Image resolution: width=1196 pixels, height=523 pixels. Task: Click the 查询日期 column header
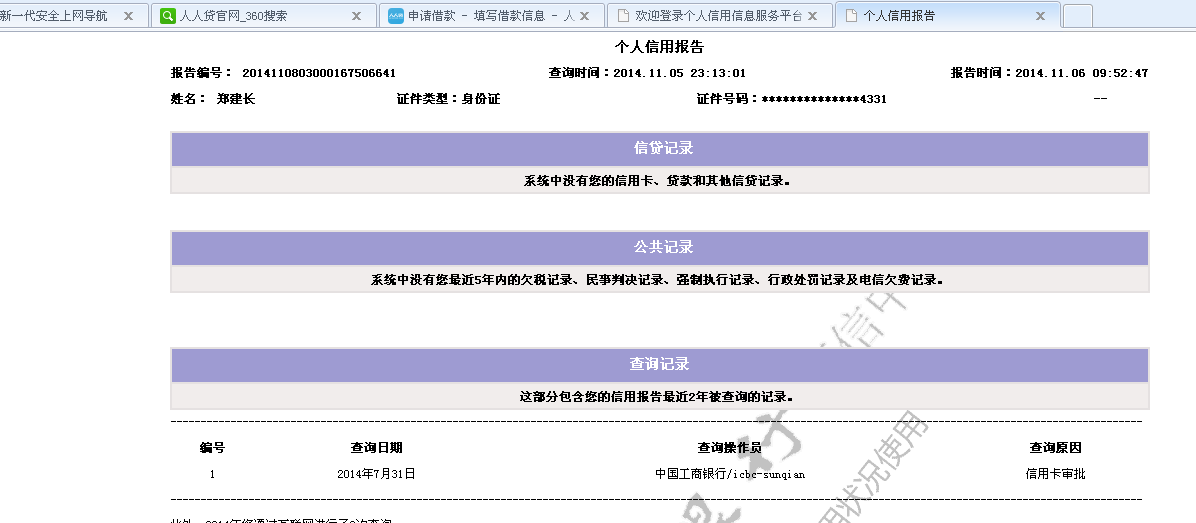click(x=376, y=448)
